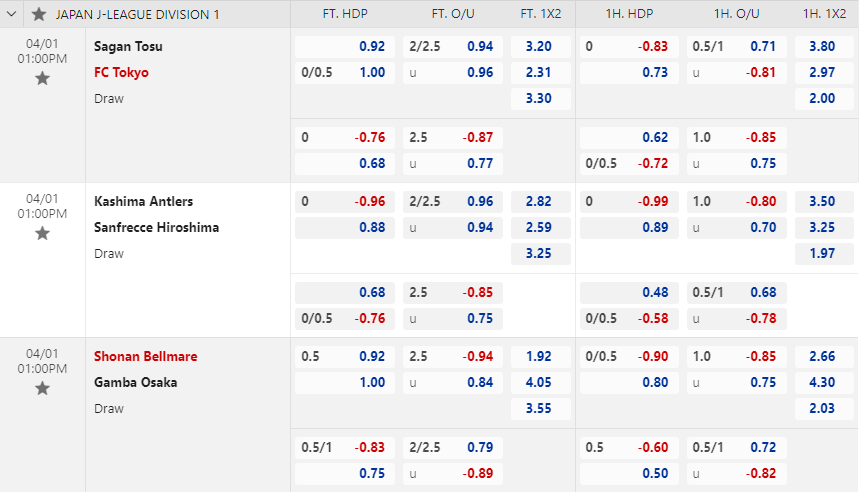This screenshot has width=859, height=492.
Task: Choose under at 0.96 for Sagan Tosu match
Action: [x=453, y=72]
